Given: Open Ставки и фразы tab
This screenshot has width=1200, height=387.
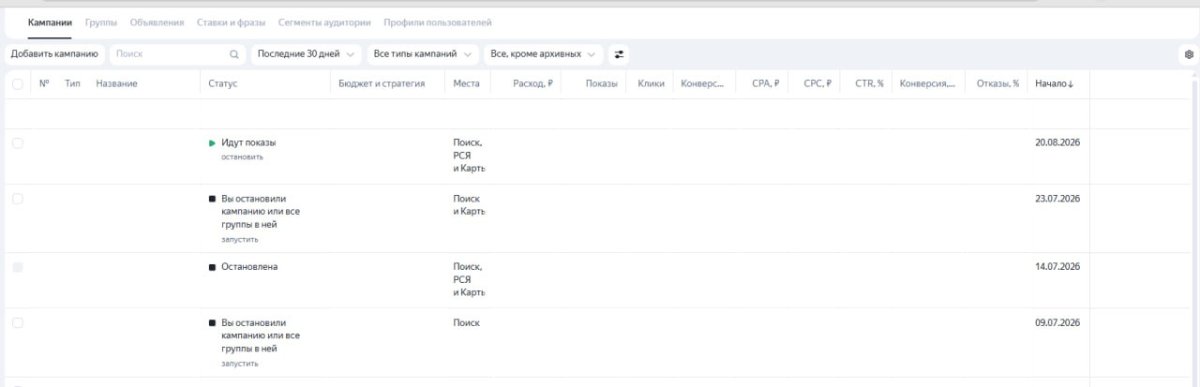Looking at the screenshot, I should coord(231,22).
